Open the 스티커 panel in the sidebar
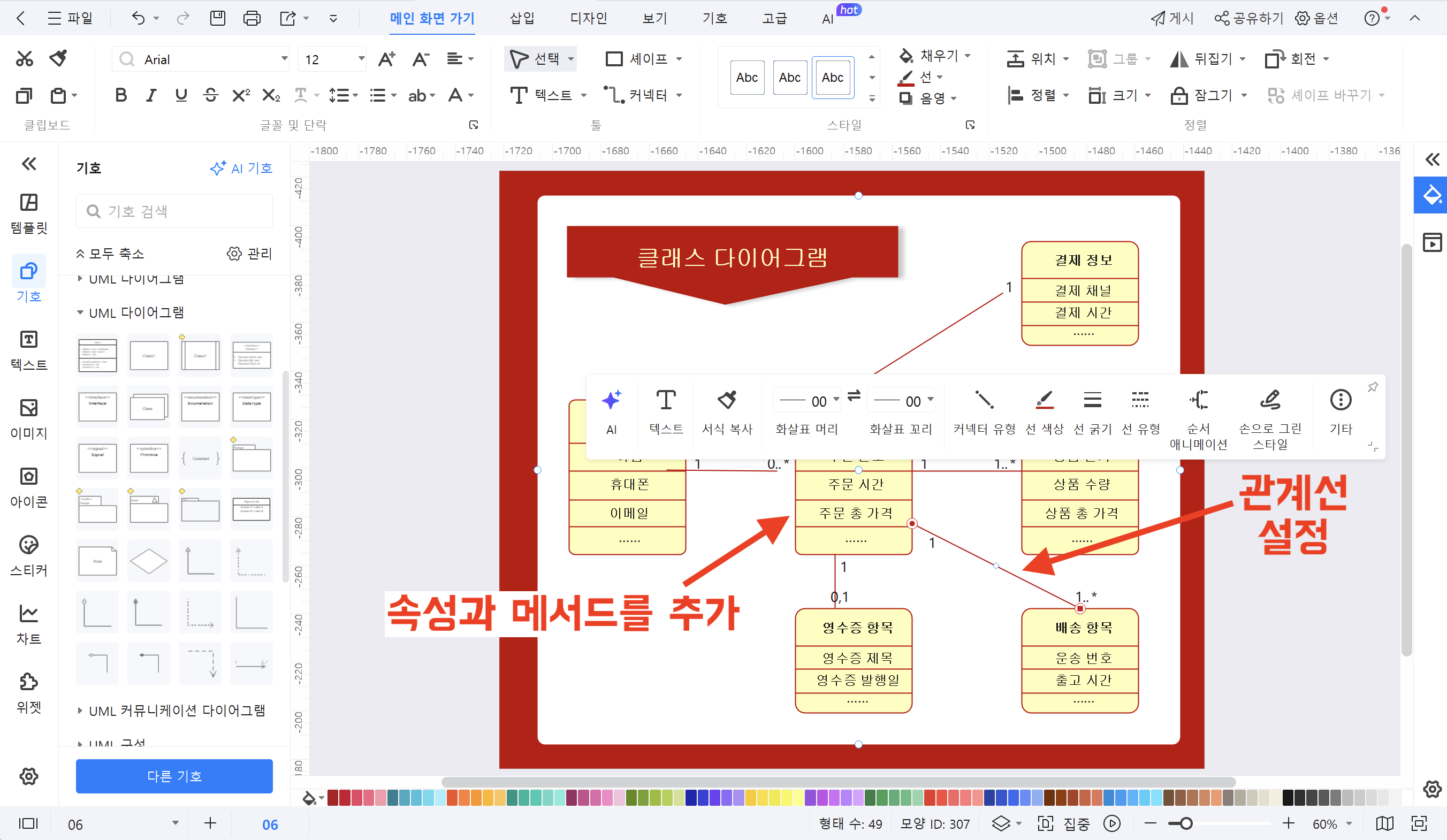This screenshot has height=840, width=1447. 28,554
